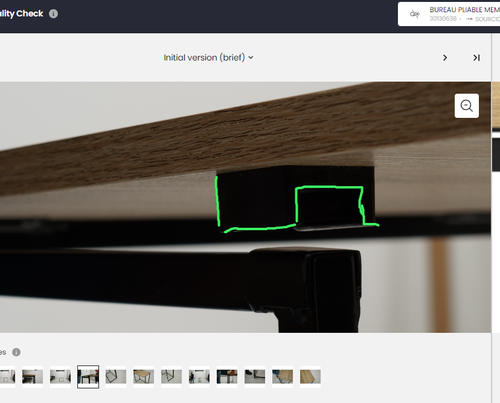Click the main annotated bracket photo

click(245, 207)
